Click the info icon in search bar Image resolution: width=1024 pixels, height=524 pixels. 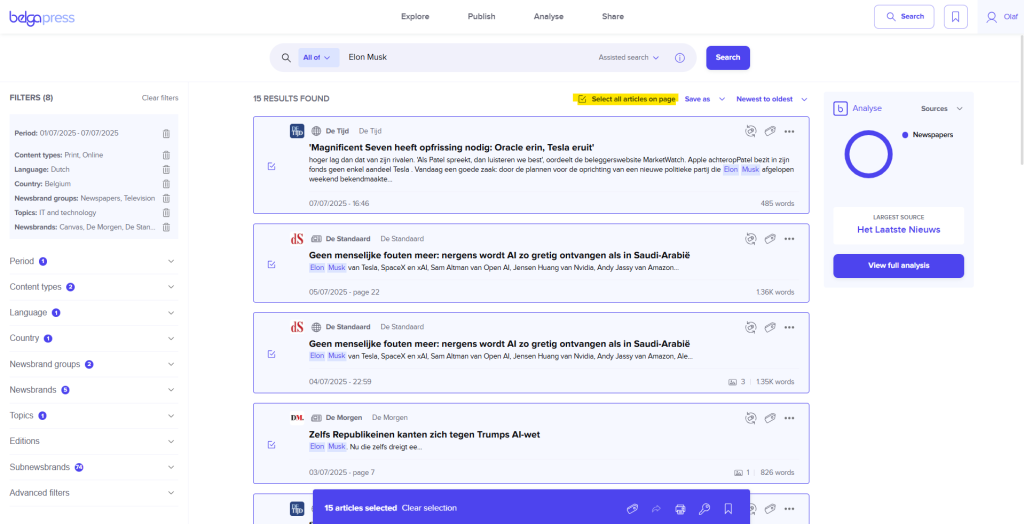click(x=680, y=58)
